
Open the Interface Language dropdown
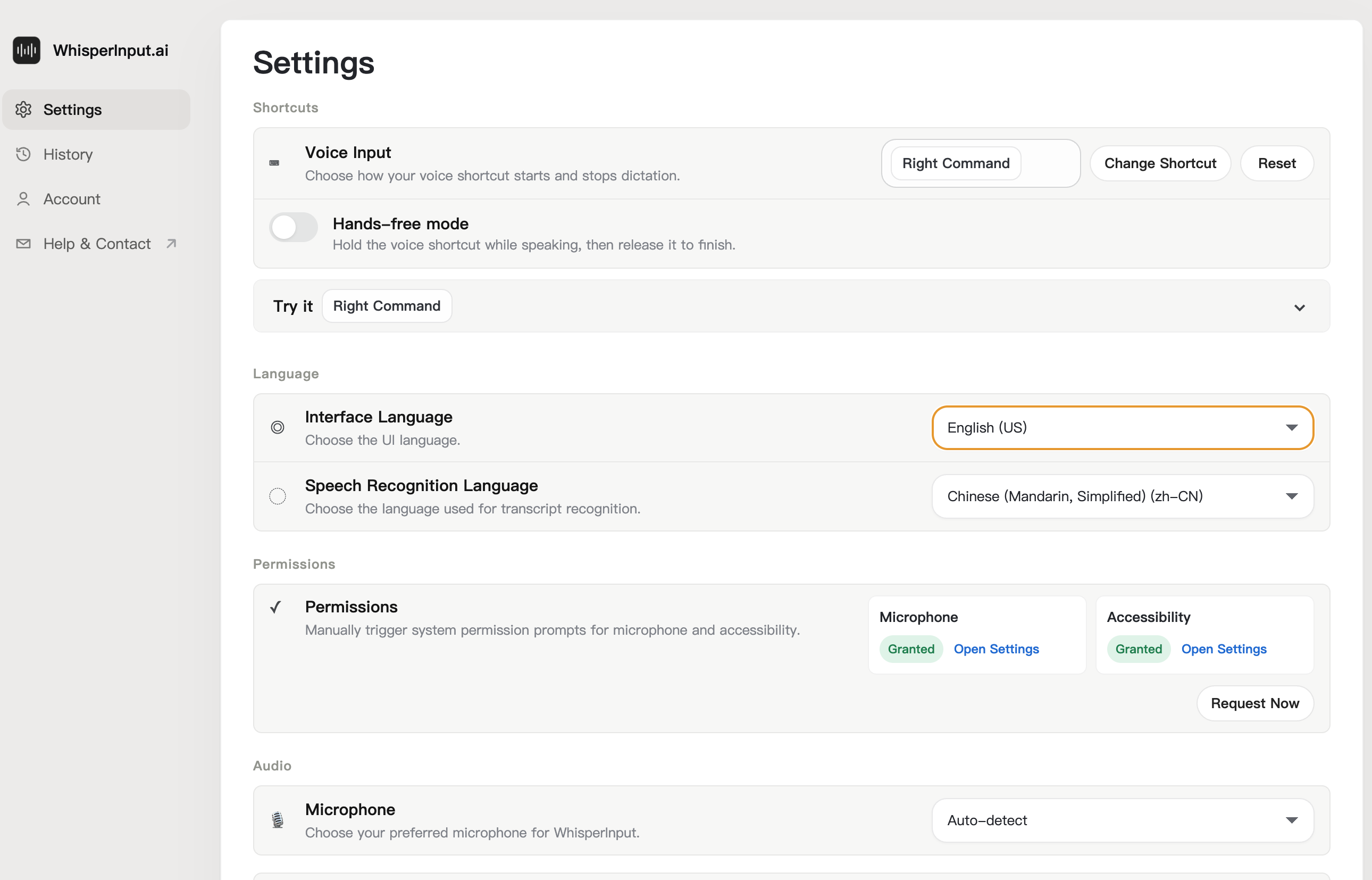point(1123,427)
